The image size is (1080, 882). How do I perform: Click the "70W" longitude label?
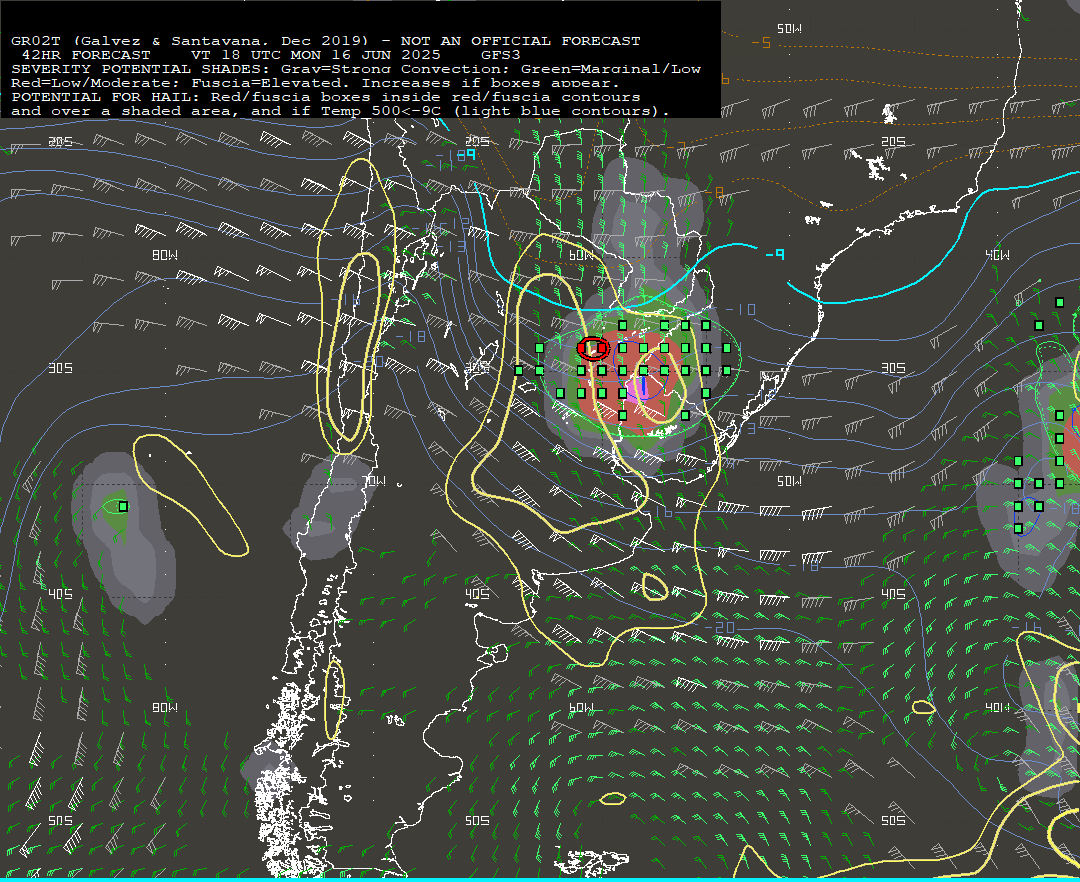point(373,481)
